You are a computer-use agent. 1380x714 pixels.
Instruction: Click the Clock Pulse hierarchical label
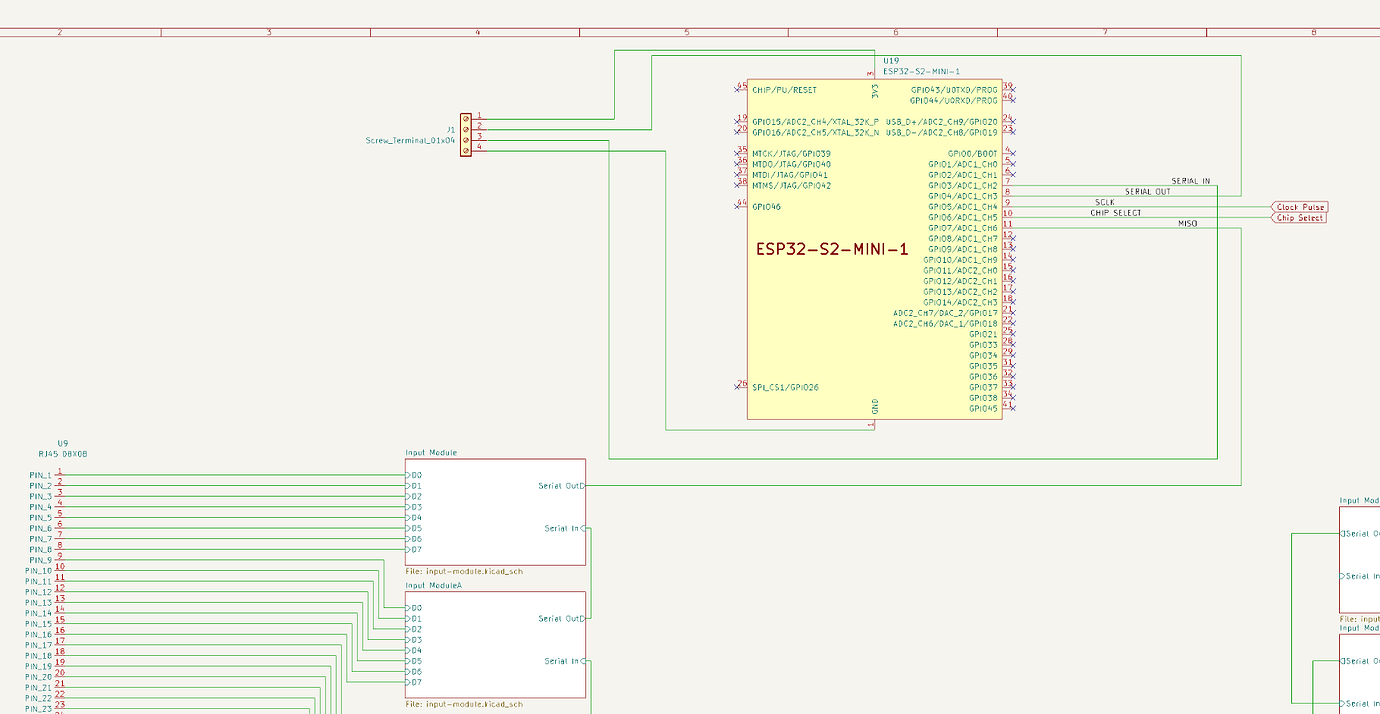pos(1298,207)
